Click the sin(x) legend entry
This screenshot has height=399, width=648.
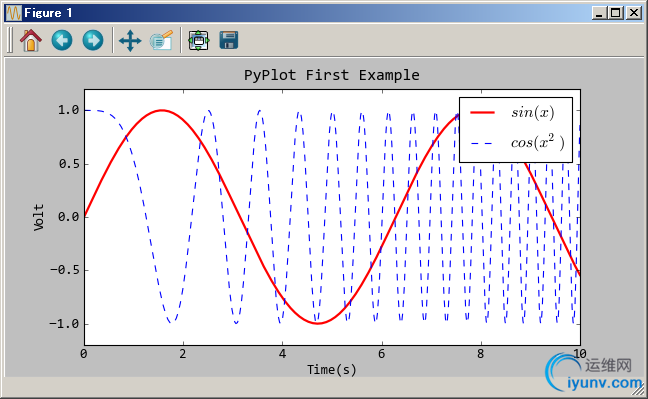pos(533,112)
